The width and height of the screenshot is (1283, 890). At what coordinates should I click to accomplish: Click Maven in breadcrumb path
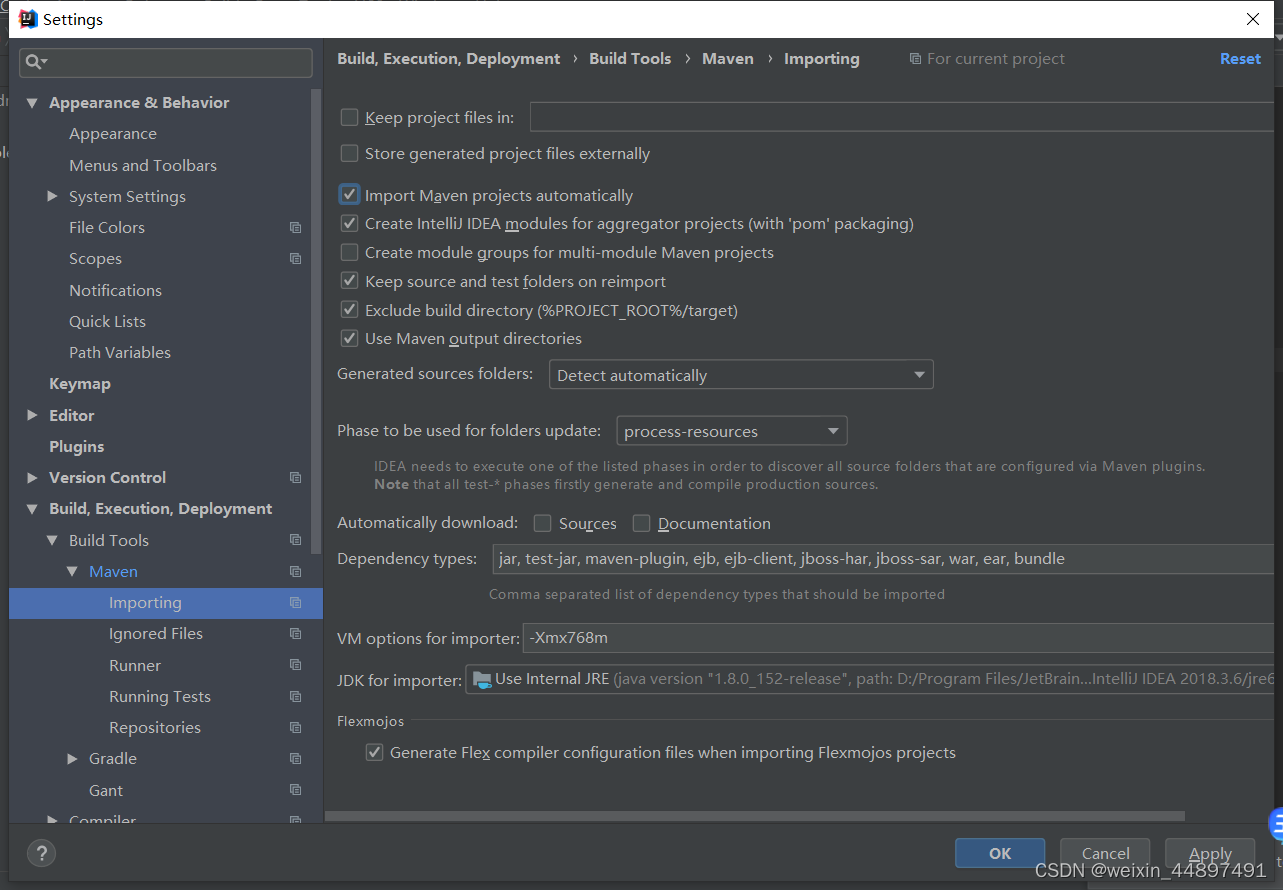728,59
